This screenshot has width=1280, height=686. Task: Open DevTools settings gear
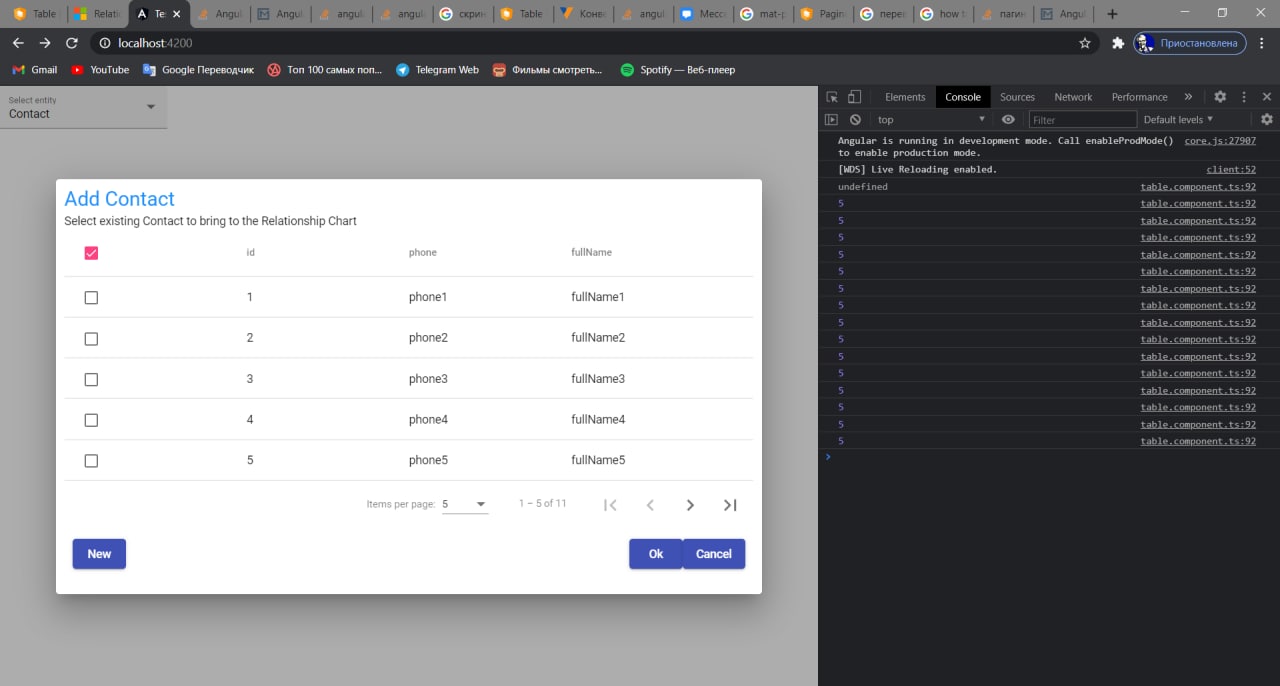pos(1220,97)
